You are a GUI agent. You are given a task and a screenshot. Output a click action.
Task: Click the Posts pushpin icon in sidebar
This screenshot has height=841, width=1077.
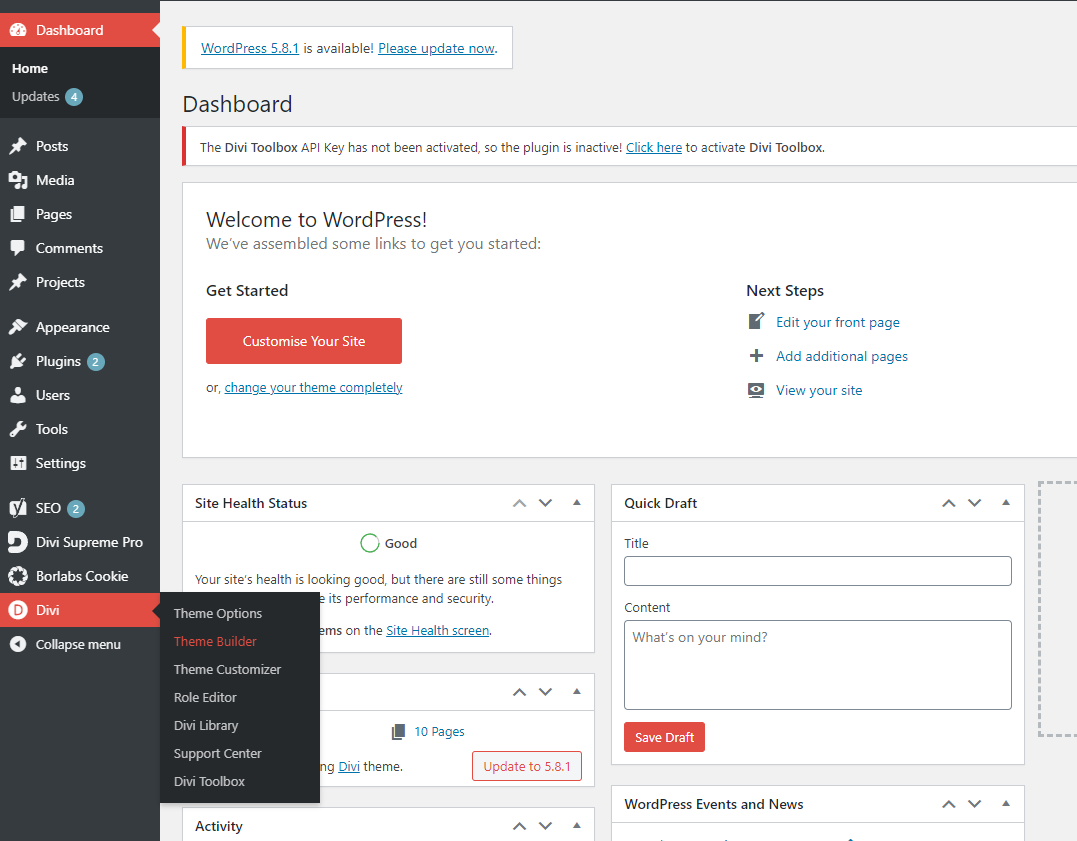coord(18,146)
